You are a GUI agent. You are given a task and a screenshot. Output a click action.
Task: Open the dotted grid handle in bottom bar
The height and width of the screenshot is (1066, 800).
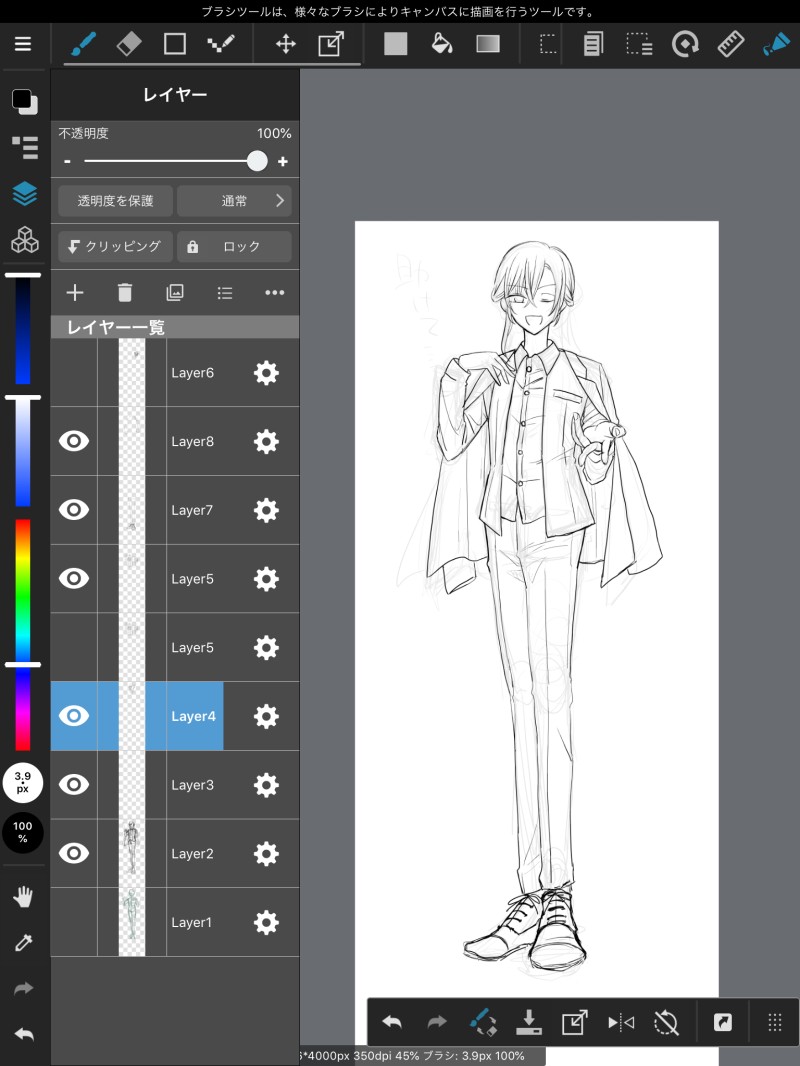click(775, 1022)
